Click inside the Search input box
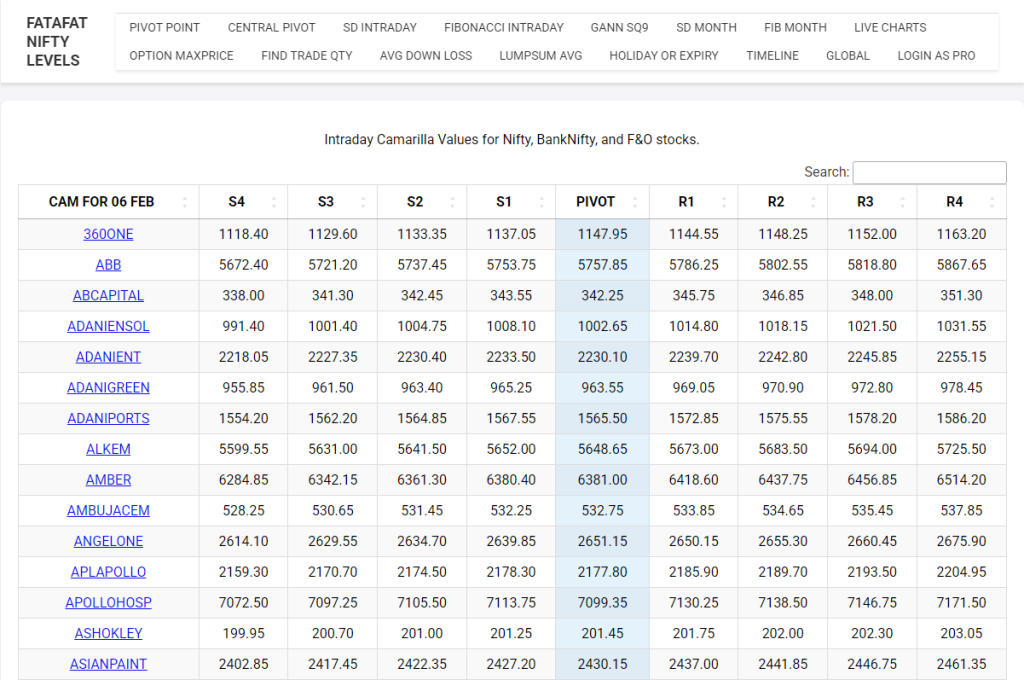The height and width of the screenshot is (680, 1024). [929, 172]
